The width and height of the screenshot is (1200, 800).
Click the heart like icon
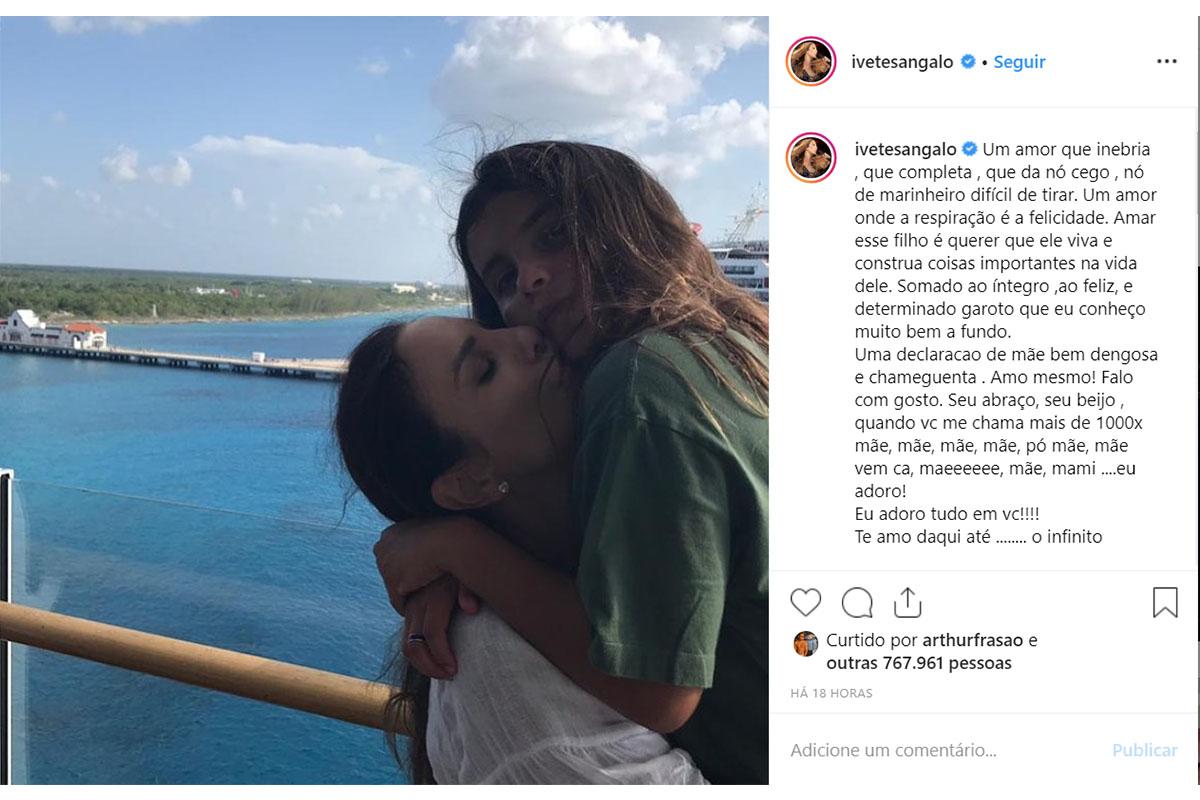[805, 602]
